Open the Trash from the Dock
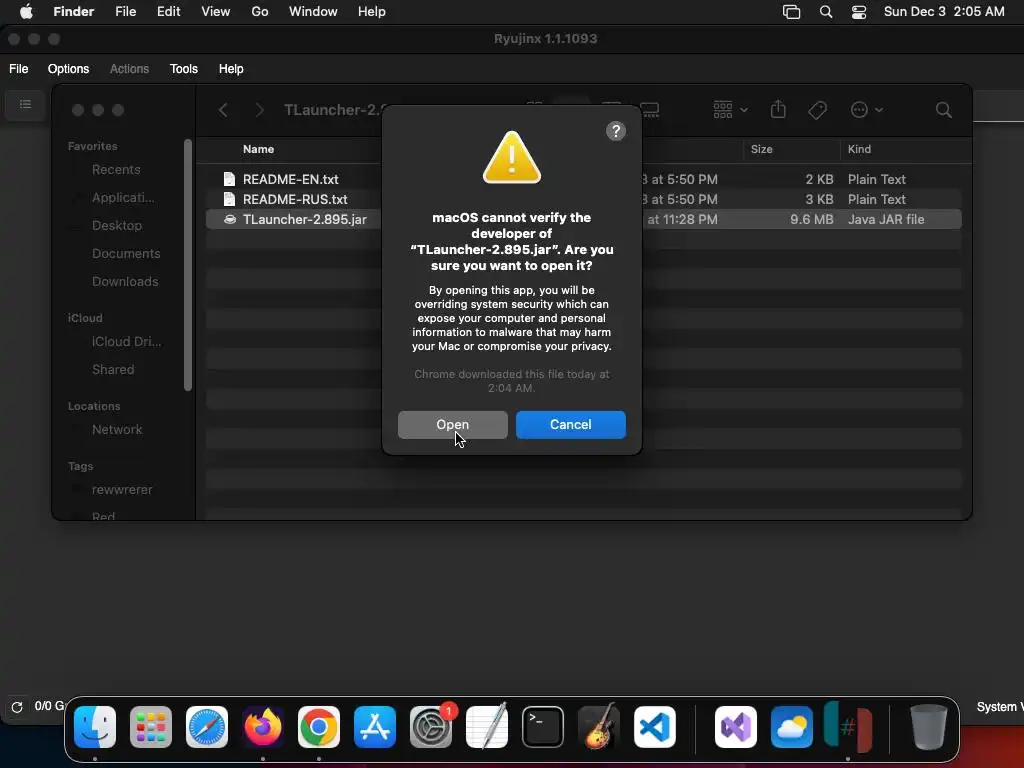The image size is (1024, 768). 928,727
